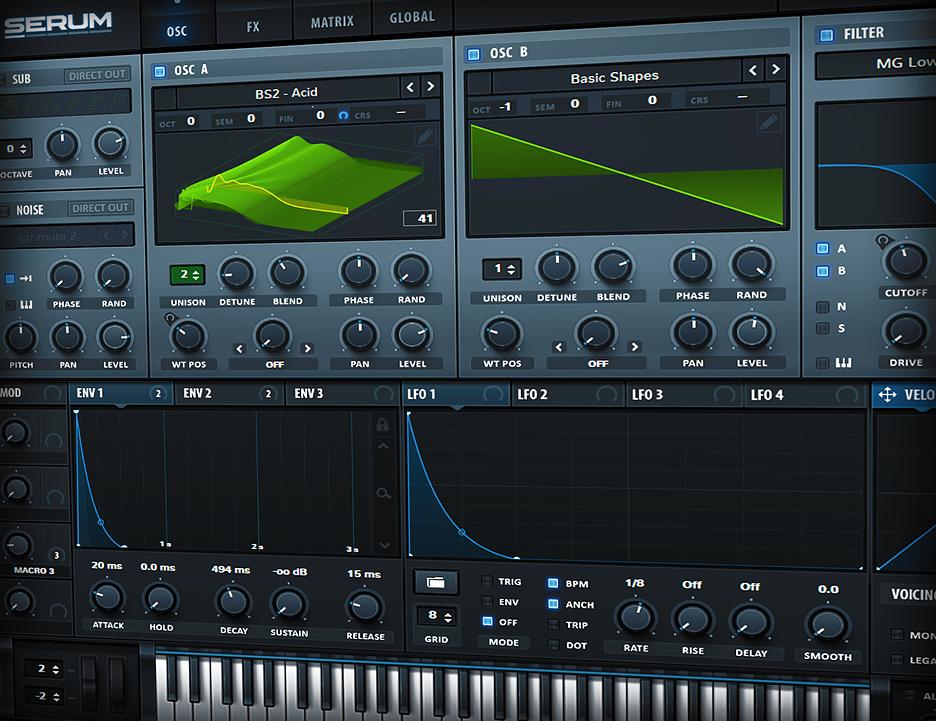The height and width of the screenshot is (721, 936).
Task: Click Sub DIRECT OUT button
Action: 97,75
